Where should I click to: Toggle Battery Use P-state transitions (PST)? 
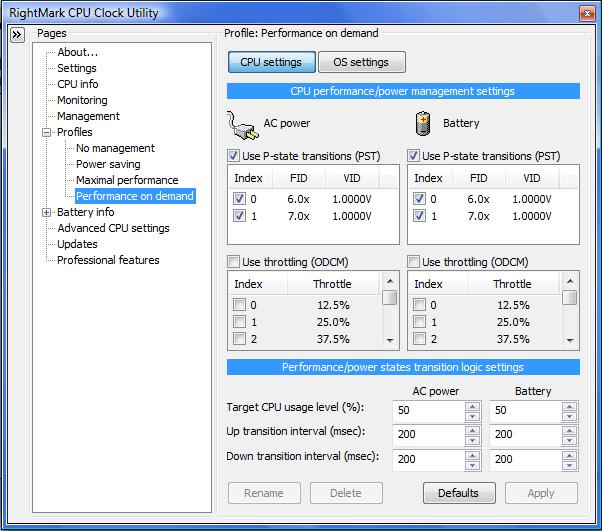coord(413,156)
